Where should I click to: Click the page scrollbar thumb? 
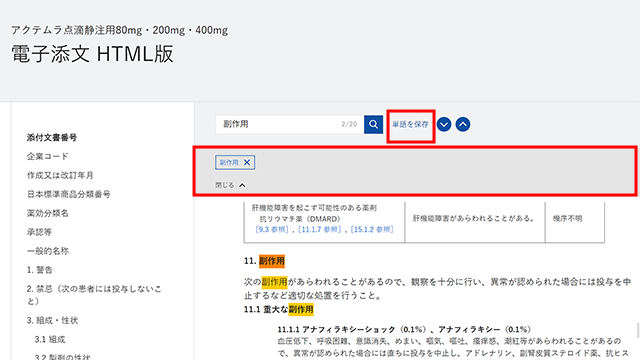pyautogui.click(x=638, y=331)
